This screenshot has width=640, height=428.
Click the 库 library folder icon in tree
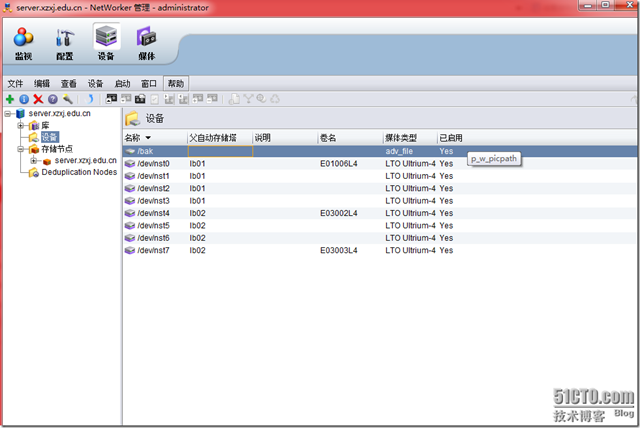(34, 126)
